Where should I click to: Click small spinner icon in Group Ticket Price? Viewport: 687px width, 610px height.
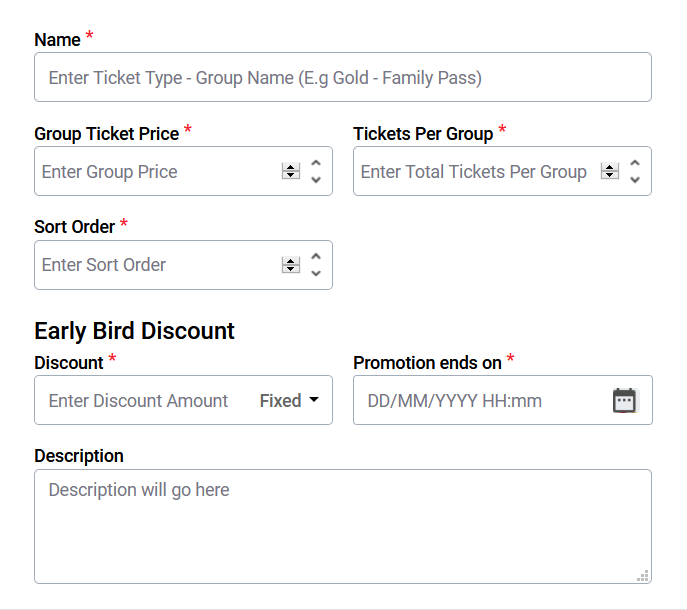point(290,171)
